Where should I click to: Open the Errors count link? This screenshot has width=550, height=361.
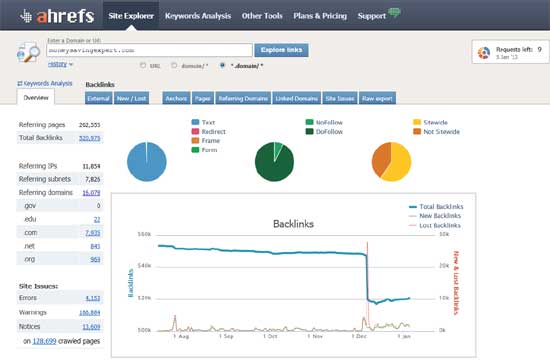click(x=93, y=298)
